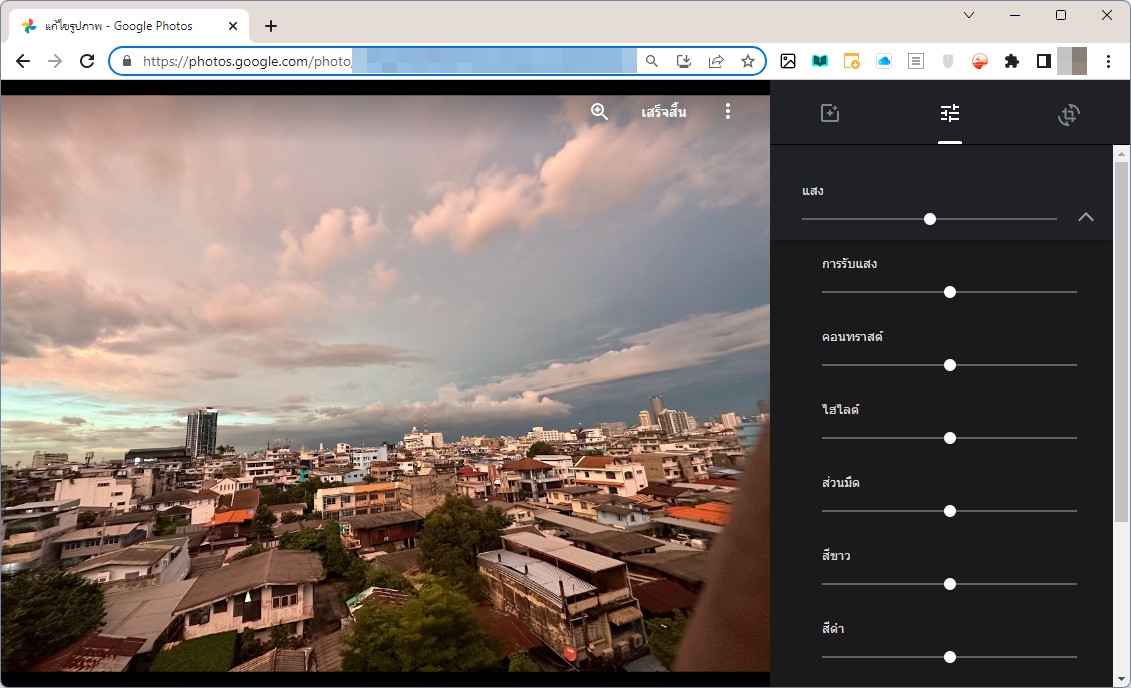Open a new browser tab
The image size is (1131, 688).
(271, 26)
